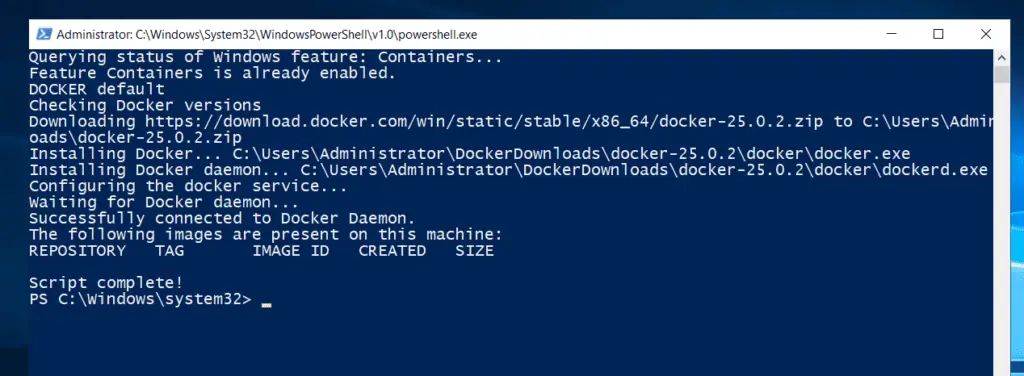Click the SIZE column header text
The height and width of the screenshot is (376, 1024).
click(475, 251)
